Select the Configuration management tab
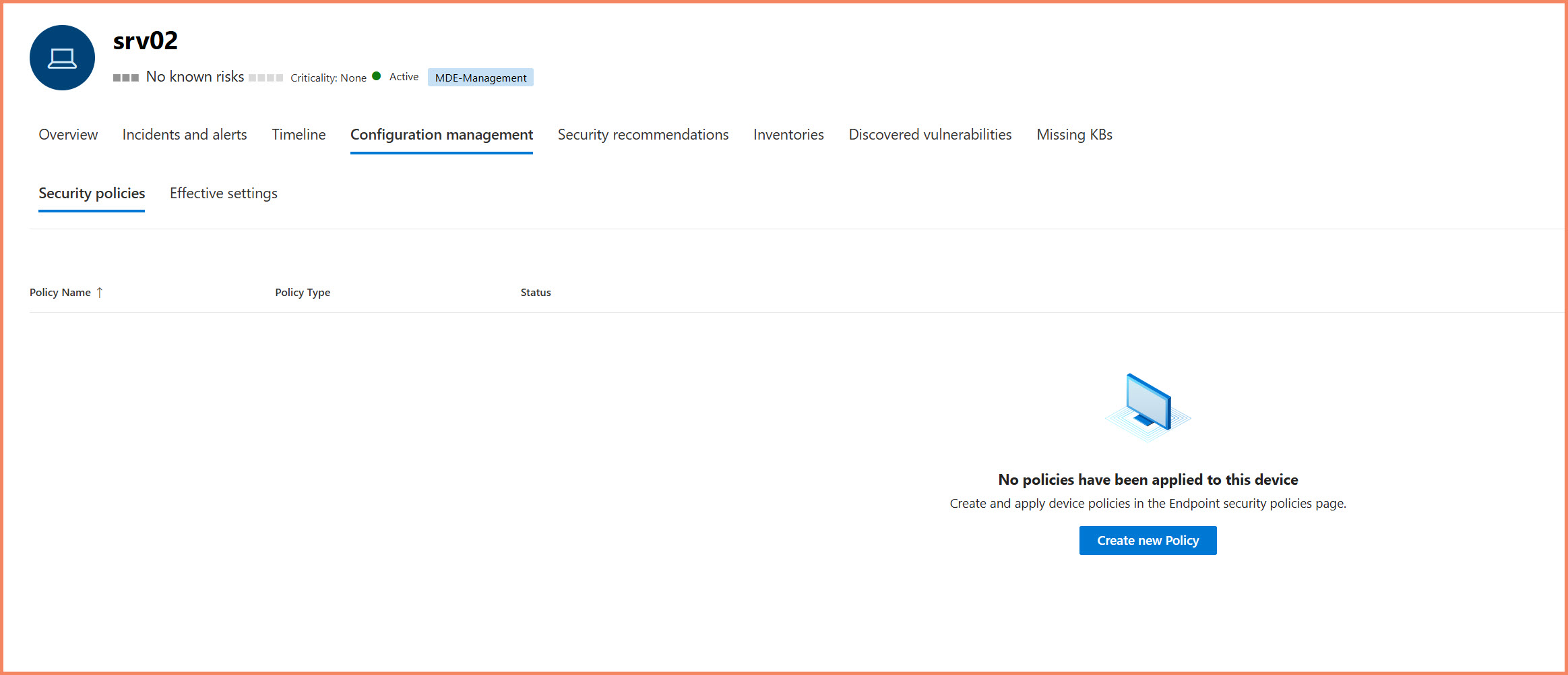The height and width of the screenshot is (675, 1568). click(441, 135)
